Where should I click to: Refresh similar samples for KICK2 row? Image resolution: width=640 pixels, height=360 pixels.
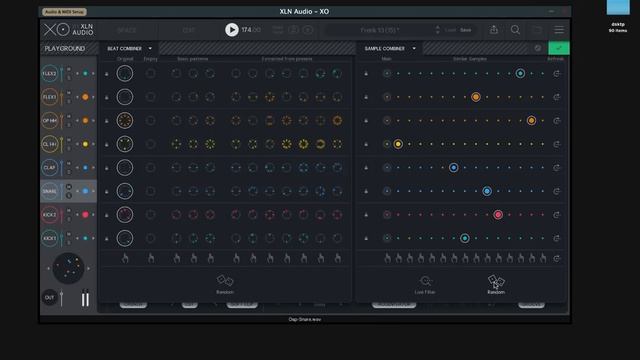(x=556, y=215)
